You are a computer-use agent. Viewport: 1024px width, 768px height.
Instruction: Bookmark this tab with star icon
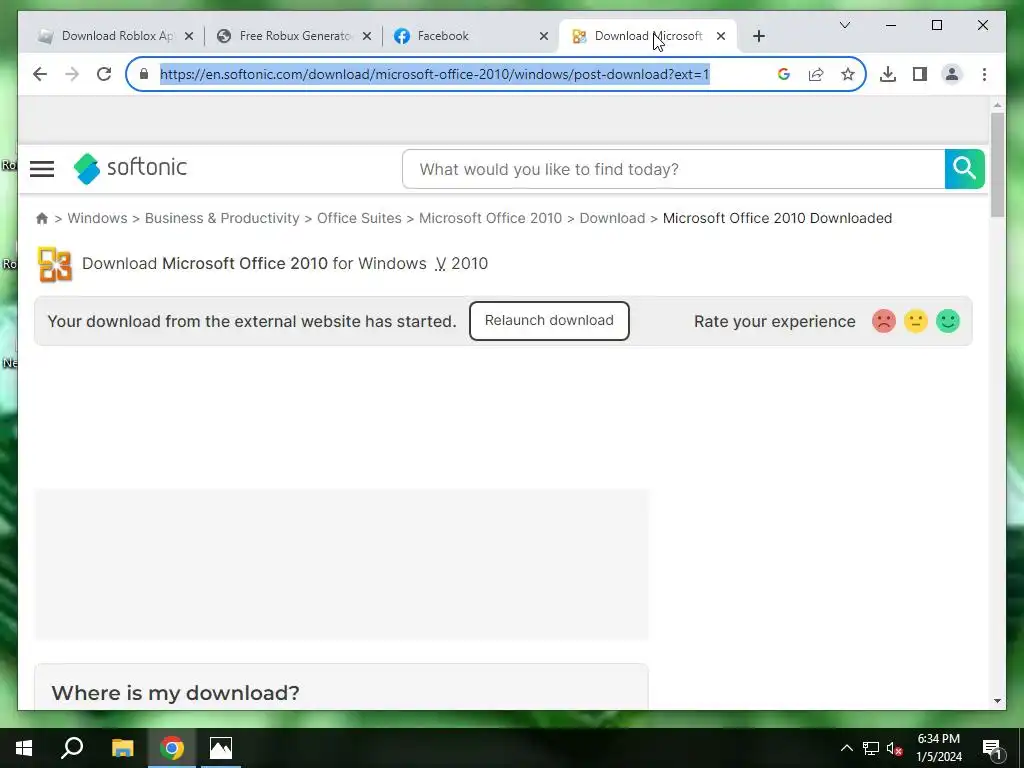848,74
